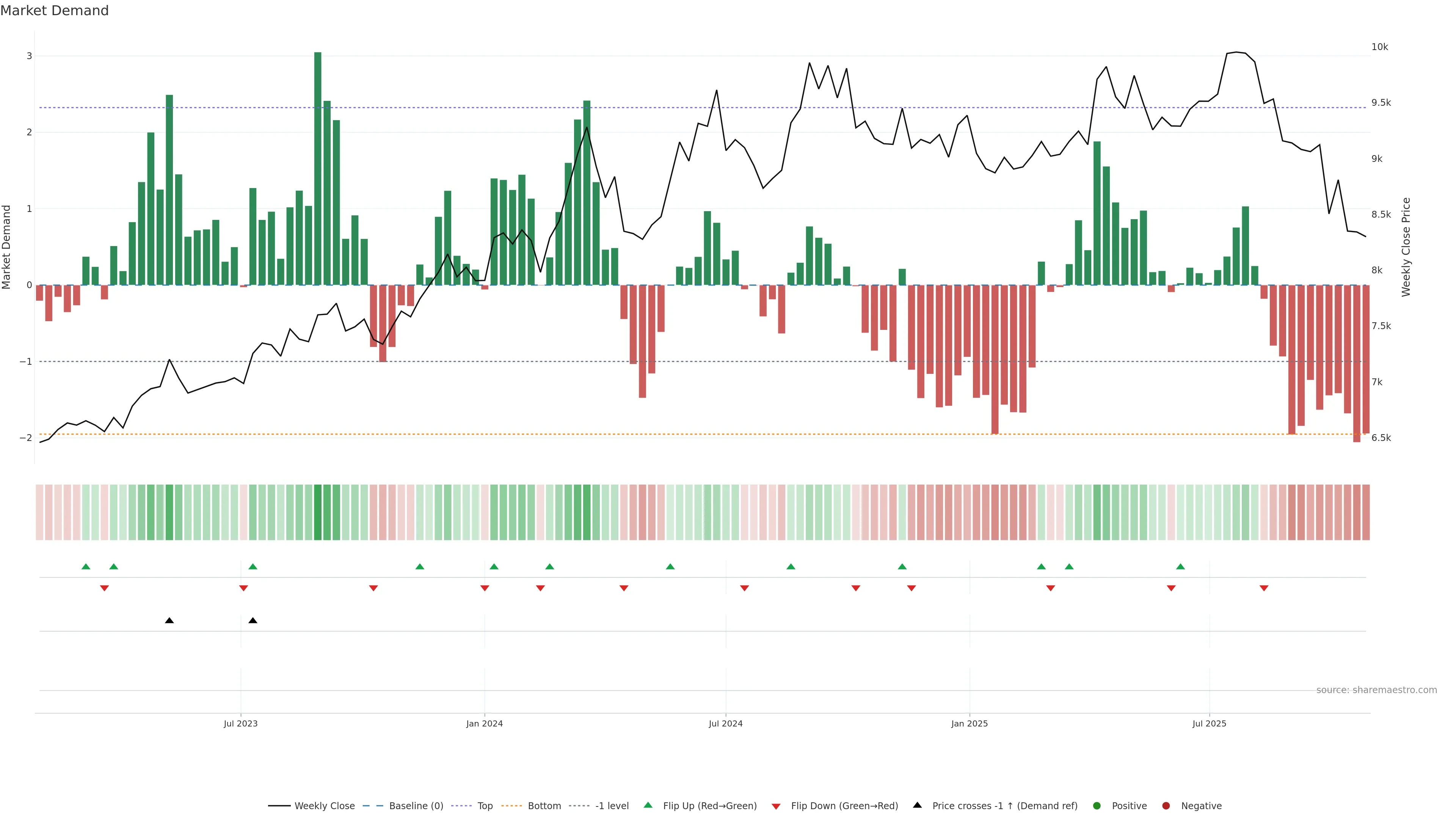
Task: Click black Price crosses -1 triangle in legend
Action: 917,805
